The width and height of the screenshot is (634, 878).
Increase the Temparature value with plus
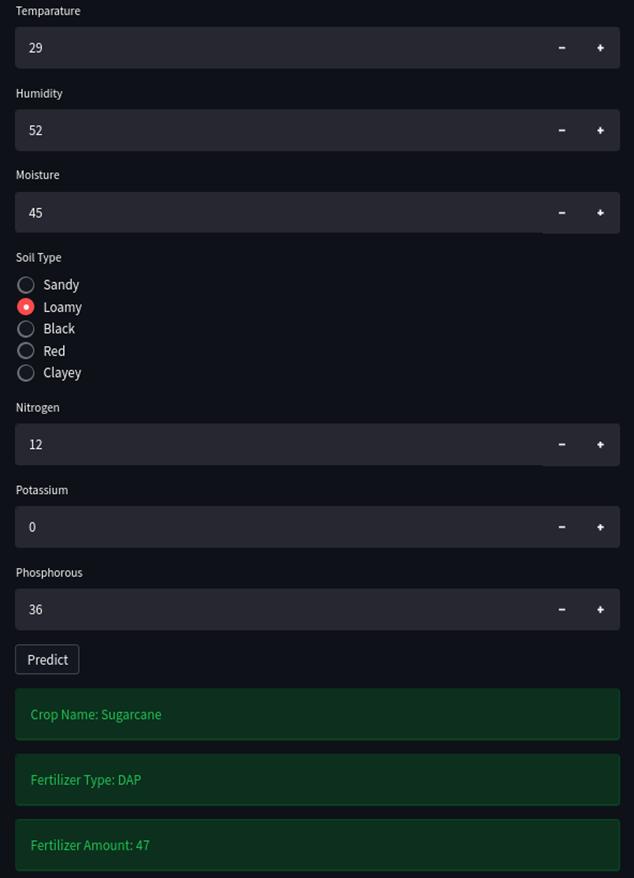pyautogui.click(x=600, y=48)
